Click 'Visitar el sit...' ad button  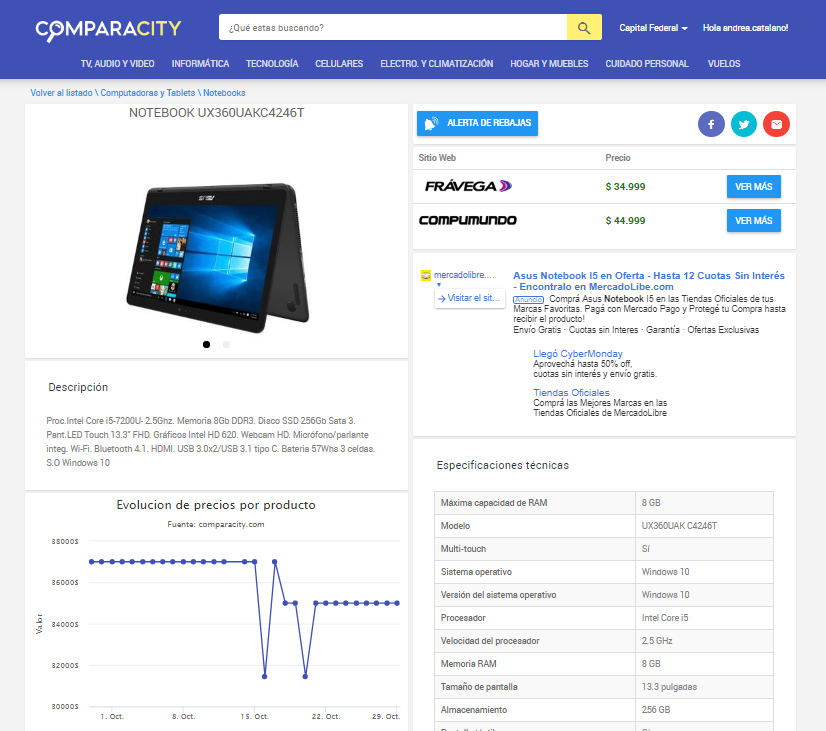point(469,298)
